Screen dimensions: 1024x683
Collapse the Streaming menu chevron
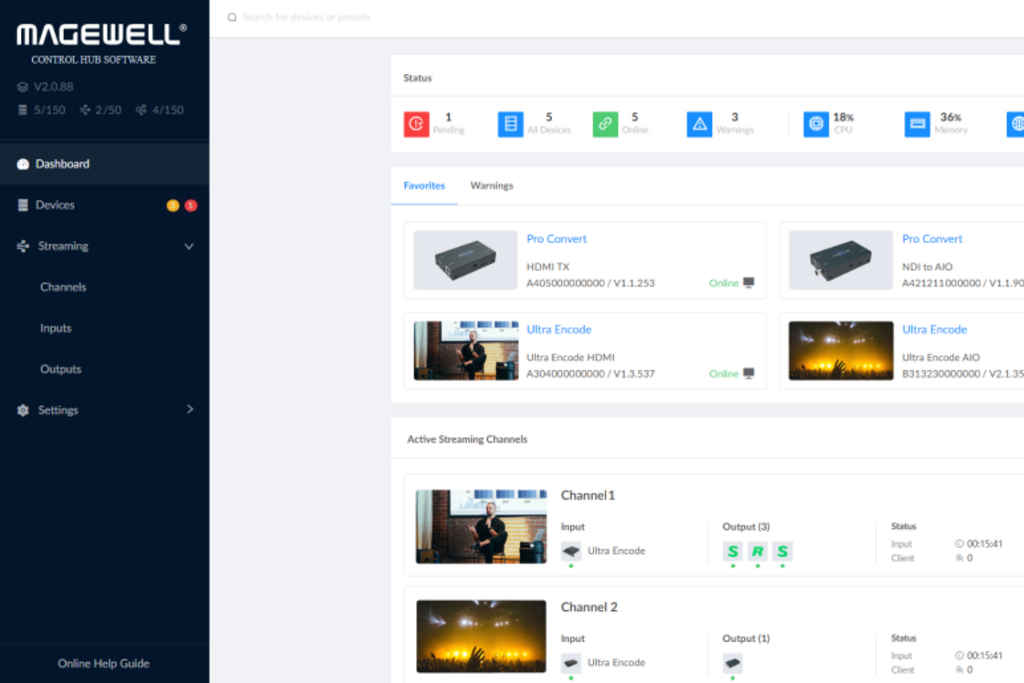[189, 246]
